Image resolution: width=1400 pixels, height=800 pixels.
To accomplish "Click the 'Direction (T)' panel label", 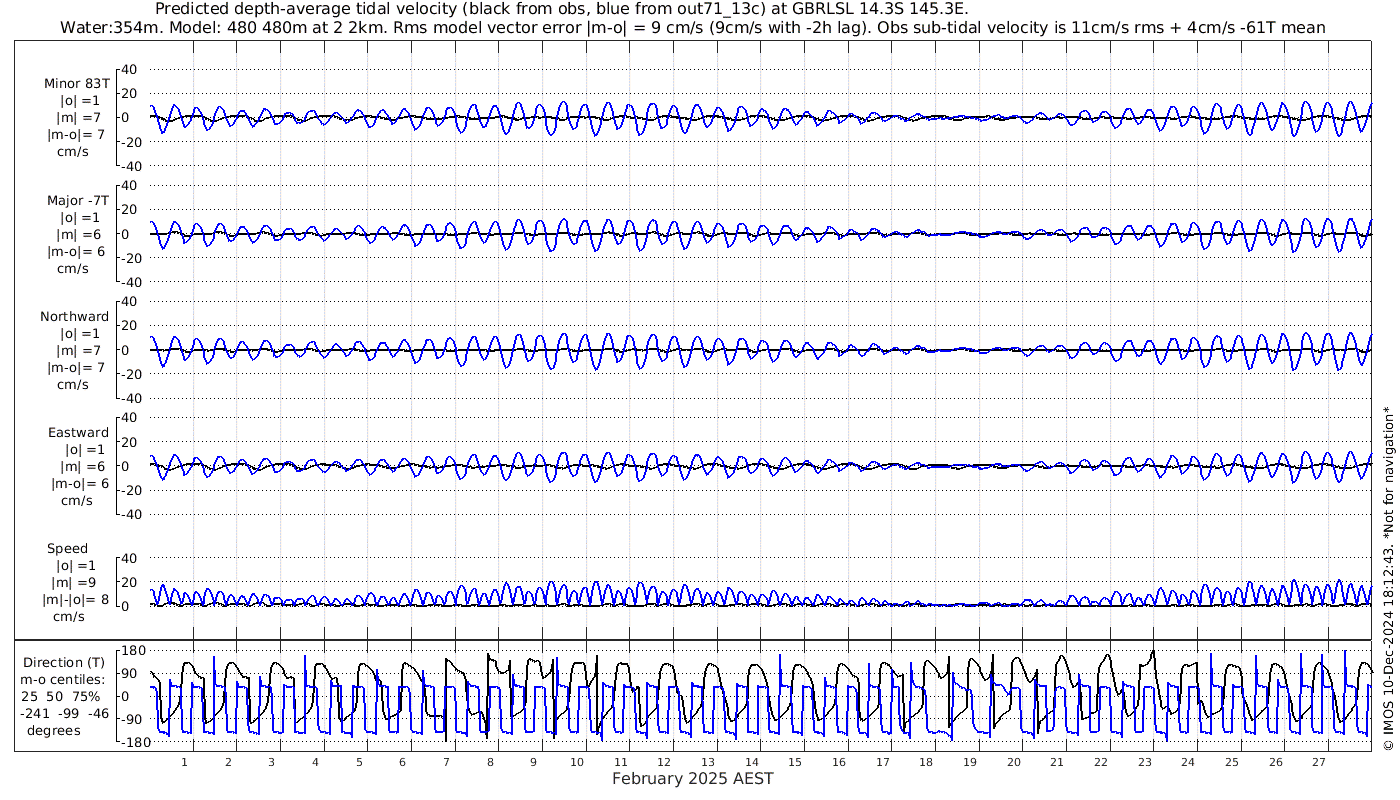I will tap(64, 662).
